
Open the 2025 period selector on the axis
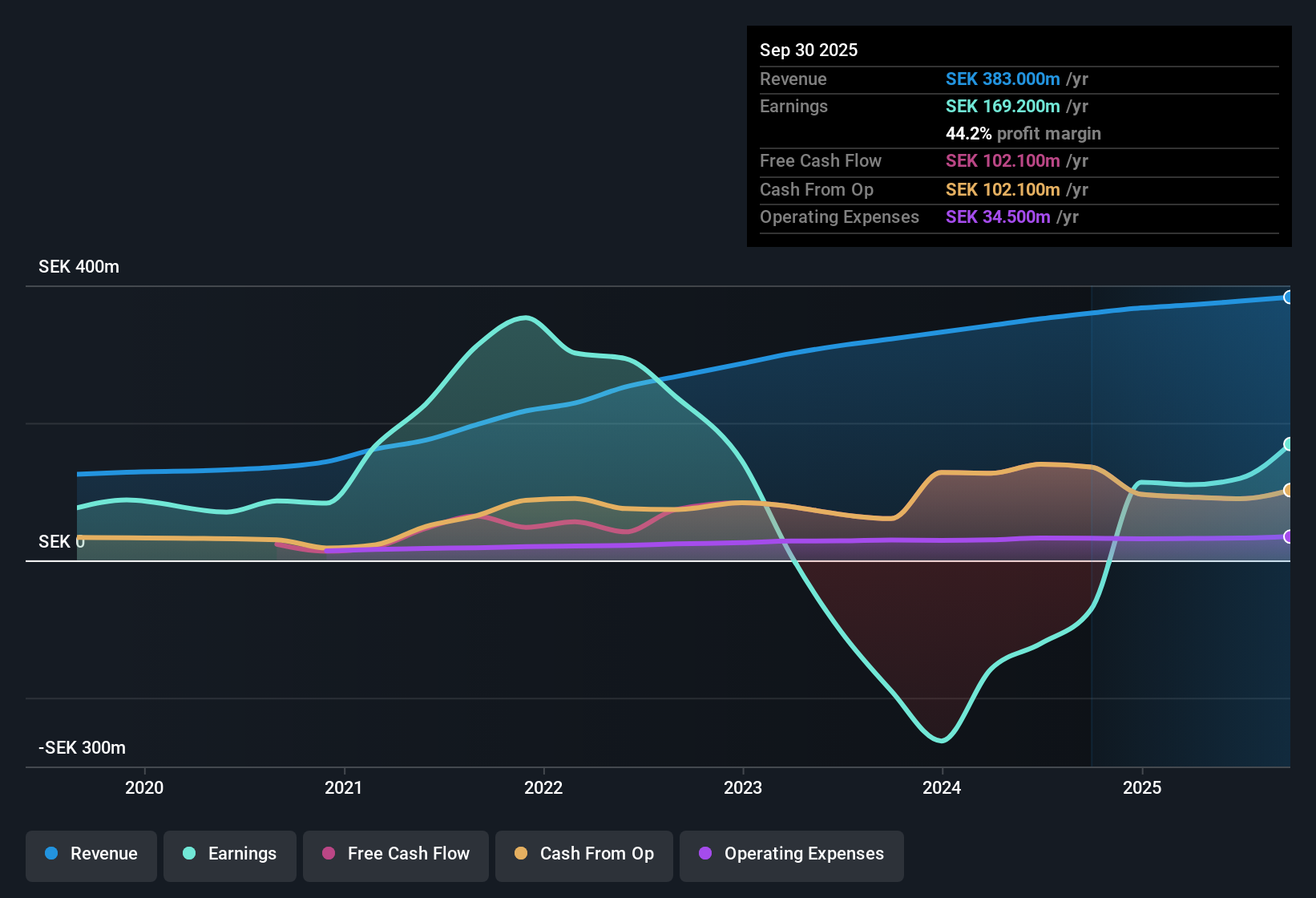pos(1144,787)
